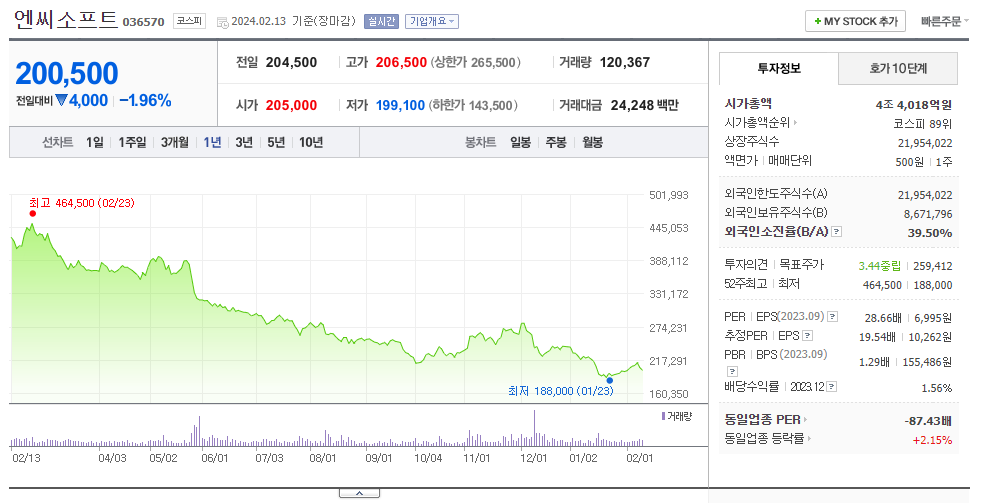Click the 동일업종 등락률 value +2.15%
This screenshot has height=503, width=981.
pos(932,440)
